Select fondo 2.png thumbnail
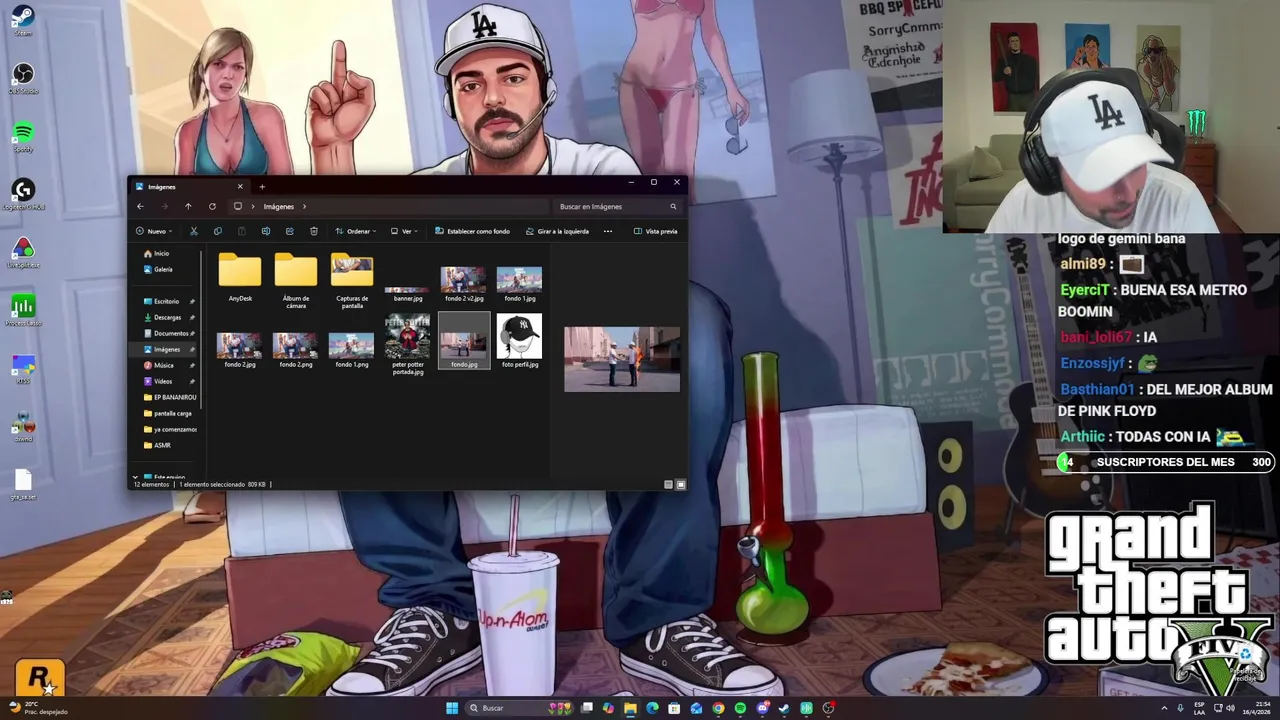This screenshot has height=720, width=1280. [296, 350]
